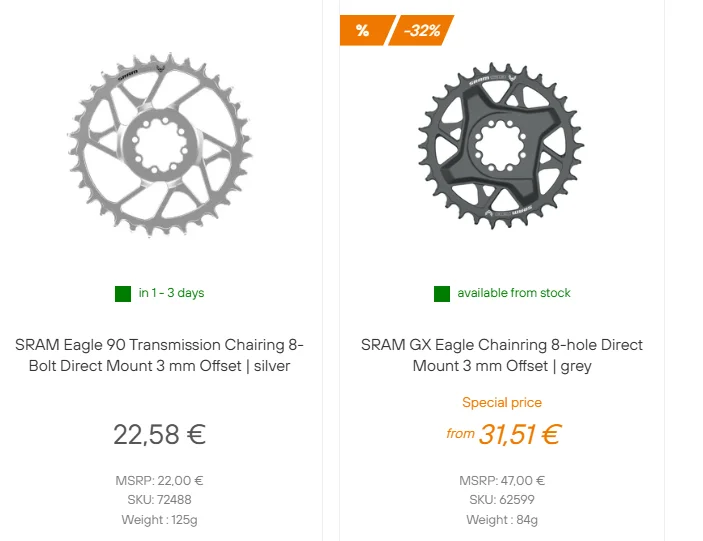This screenshot has height=541, width=703.
Task: Click MSRP: 47,00 € text
Action: click(x=502, y=481)
